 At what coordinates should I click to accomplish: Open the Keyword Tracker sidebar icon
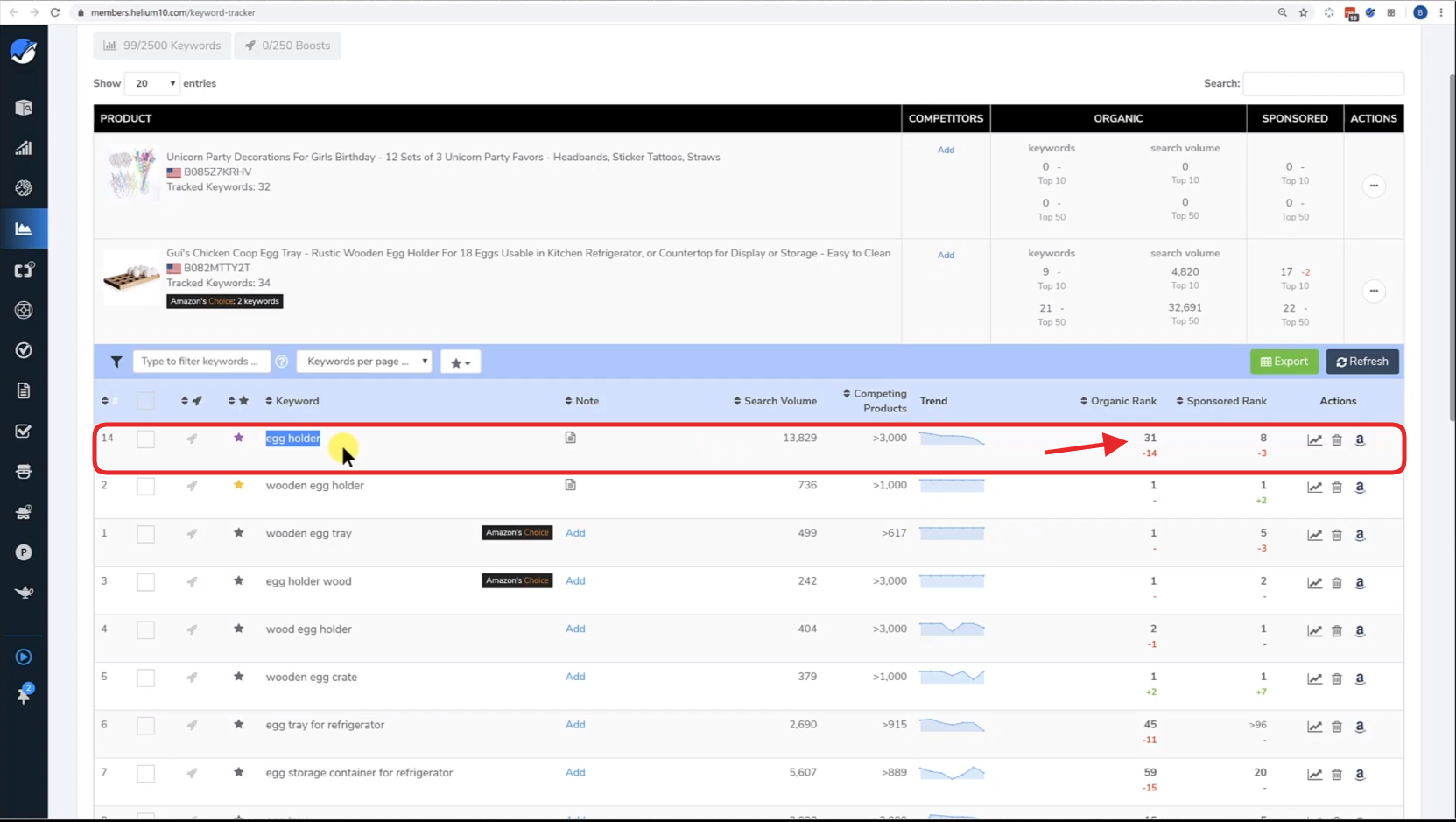click(x=24, y=229)
